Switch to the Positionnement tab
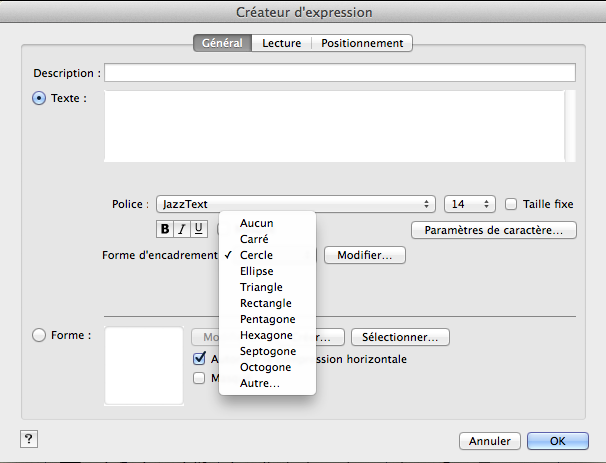Screen dimensions: 606x463 (362, 43)
